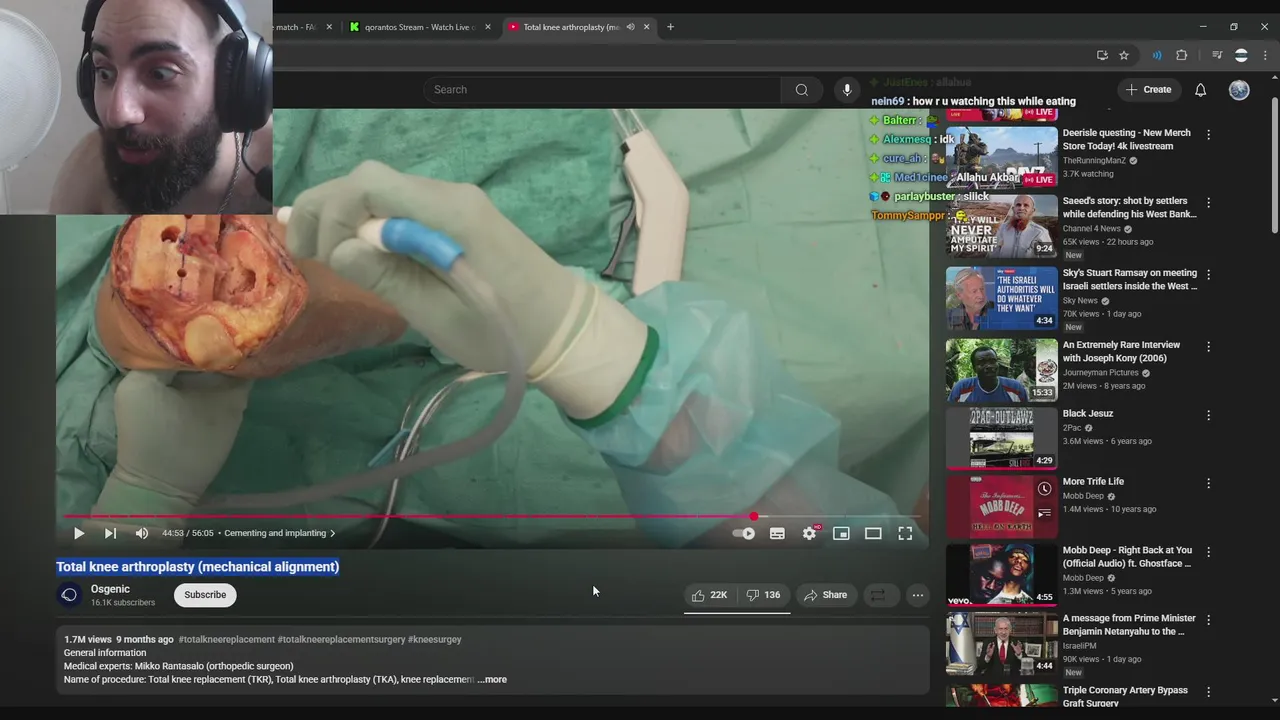The image size is (1280, 720).
Task: Open options for 'Right Back at You' video
Action: point(1208,552)
